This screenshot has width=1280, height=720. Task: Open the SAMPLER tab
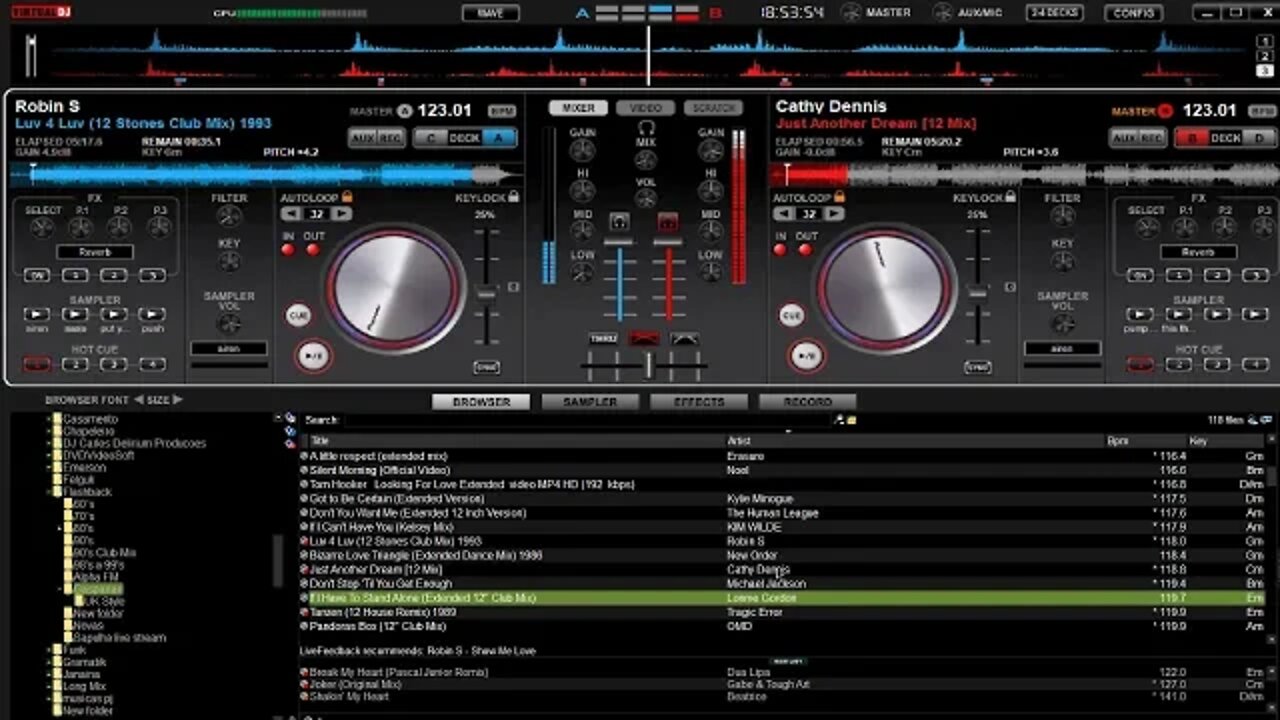590,402
